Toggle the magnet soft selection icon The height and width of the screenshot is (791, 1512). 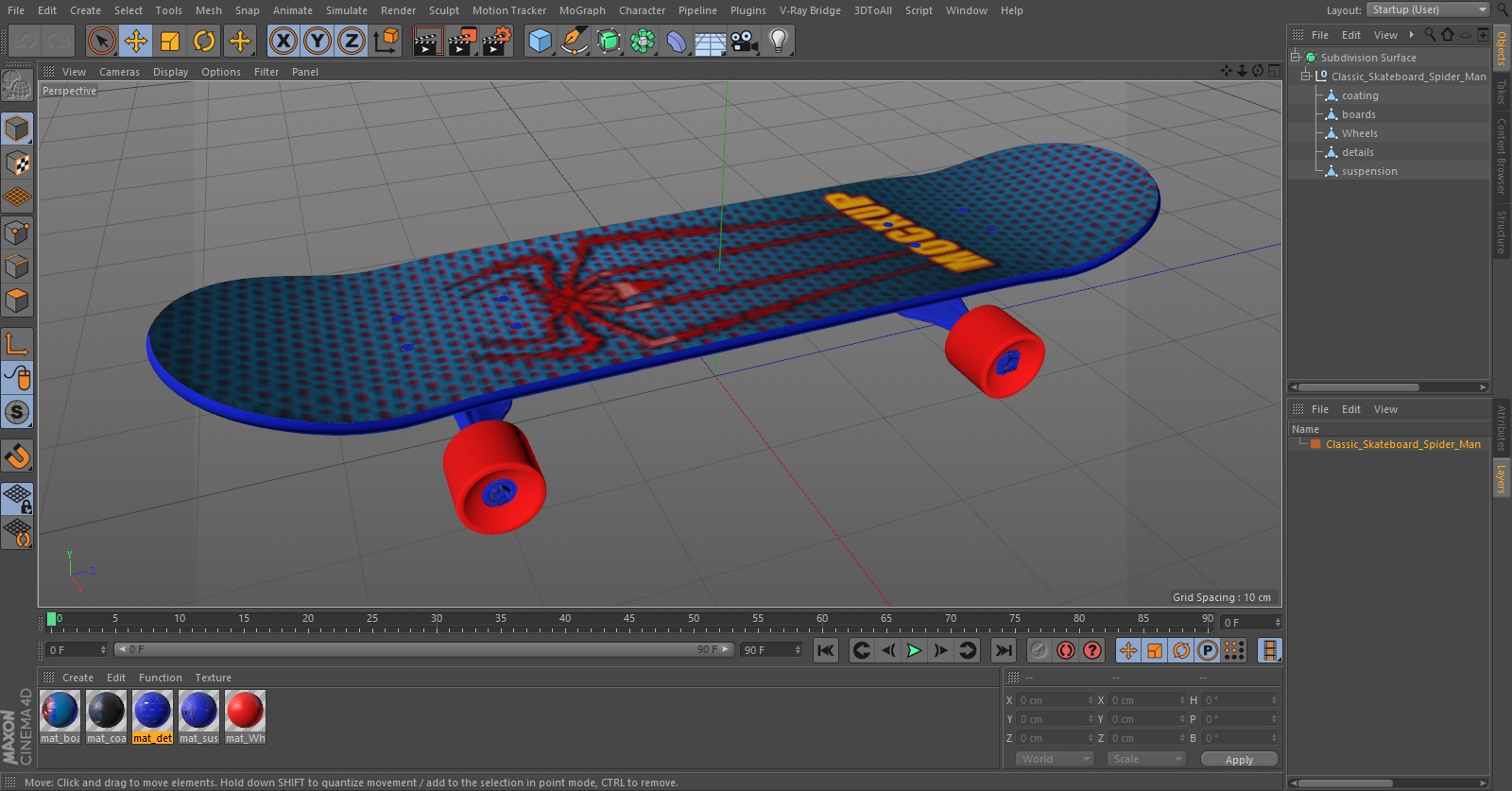click(17, 456)
